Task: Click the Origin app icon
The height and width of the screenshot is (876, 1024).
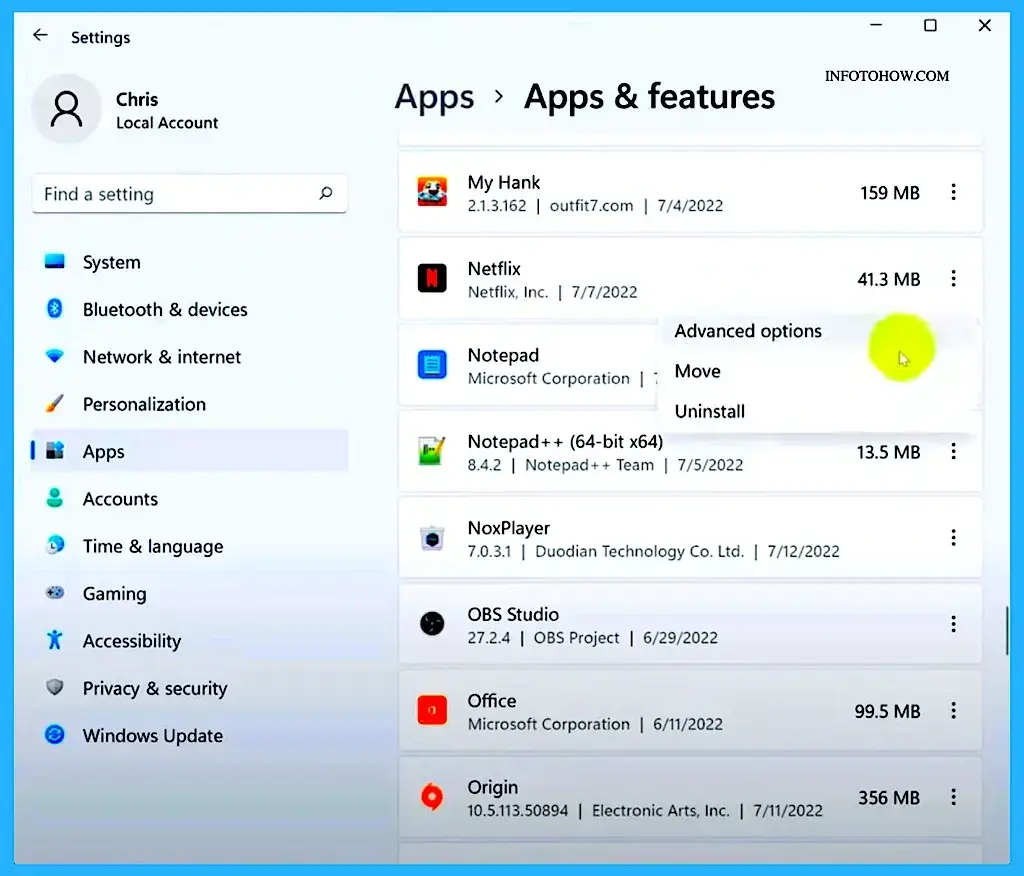Action: (432, 797)
